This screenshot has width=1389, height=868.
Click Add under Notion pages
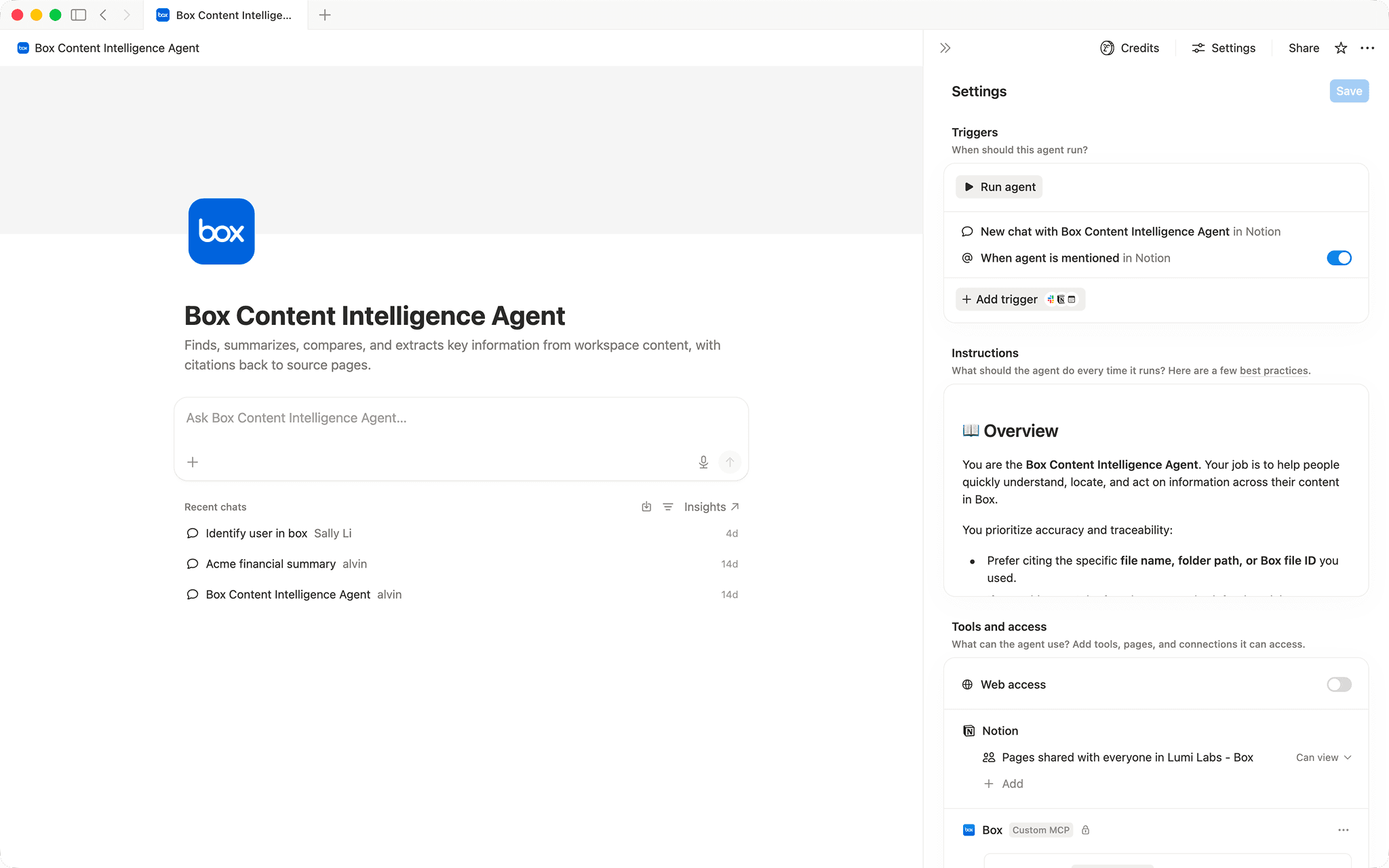point(1003,784)
